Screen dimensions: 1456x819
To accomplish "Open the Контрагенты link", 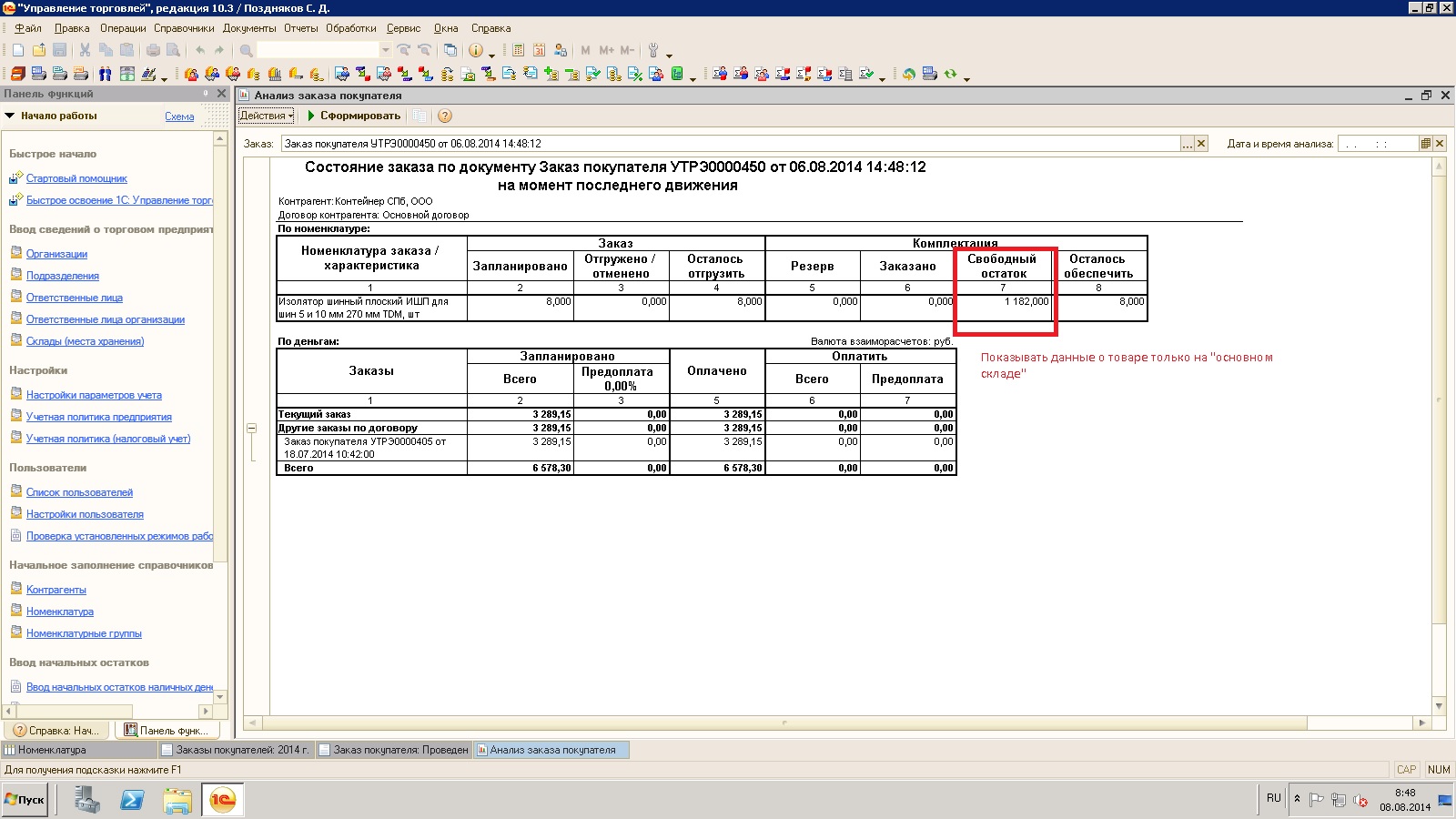I will coord(56,590).
